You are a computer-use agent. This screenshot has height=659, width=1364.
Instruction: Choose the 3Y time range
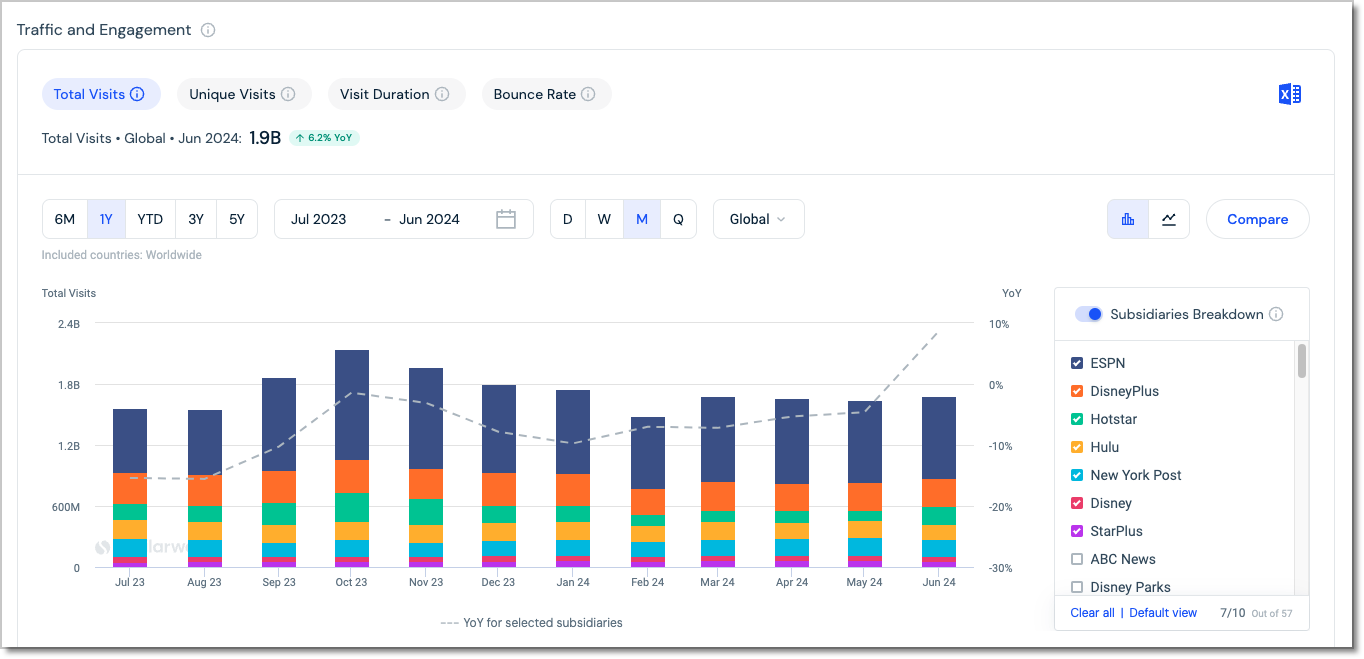coord(196,219)
